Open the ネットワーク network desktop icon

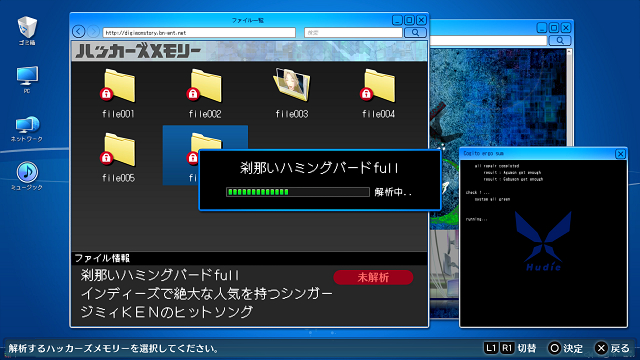click(27, 129)
